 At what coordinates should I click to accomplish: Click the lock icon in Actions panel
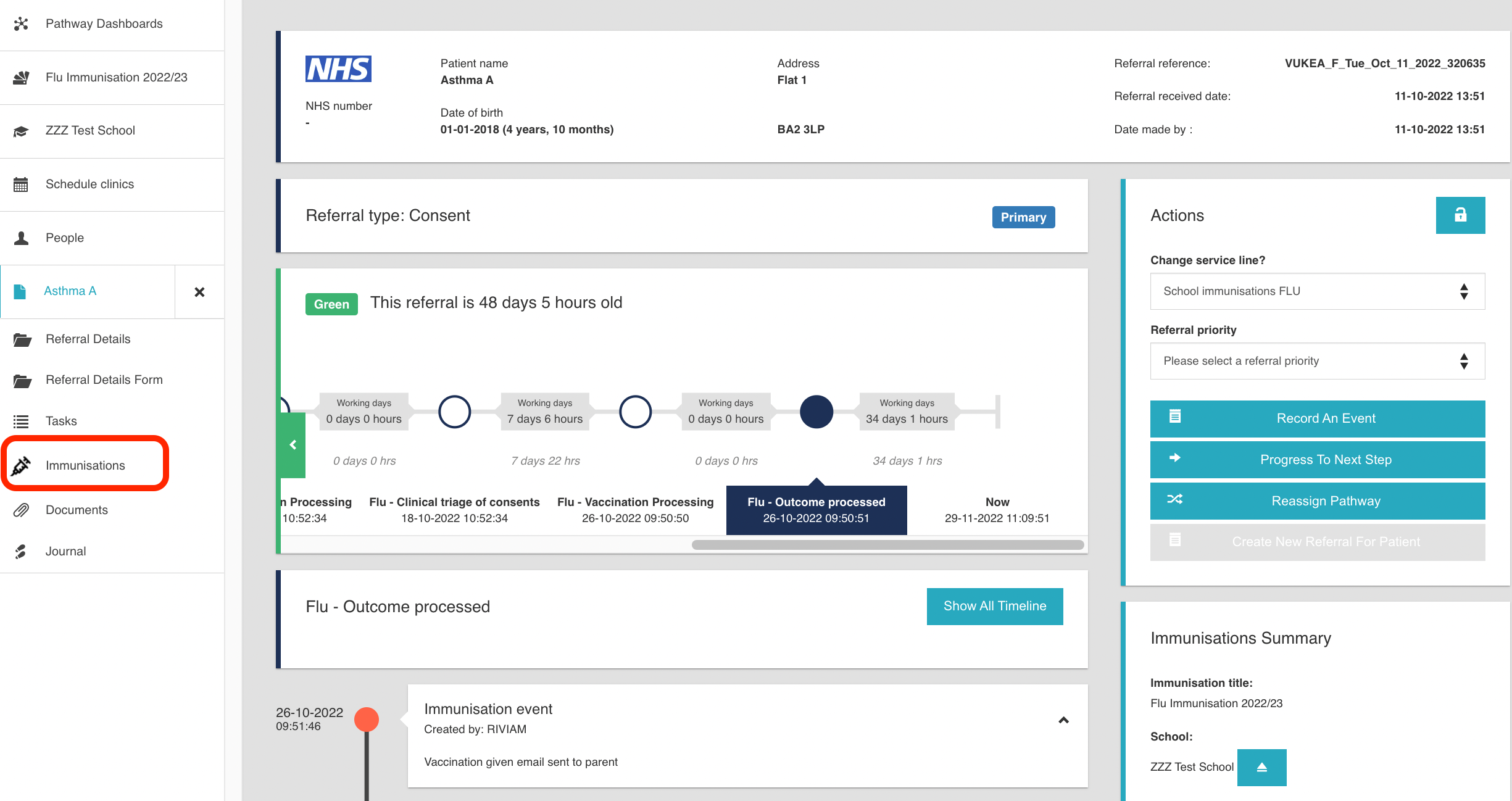[x=1460, y=215]
